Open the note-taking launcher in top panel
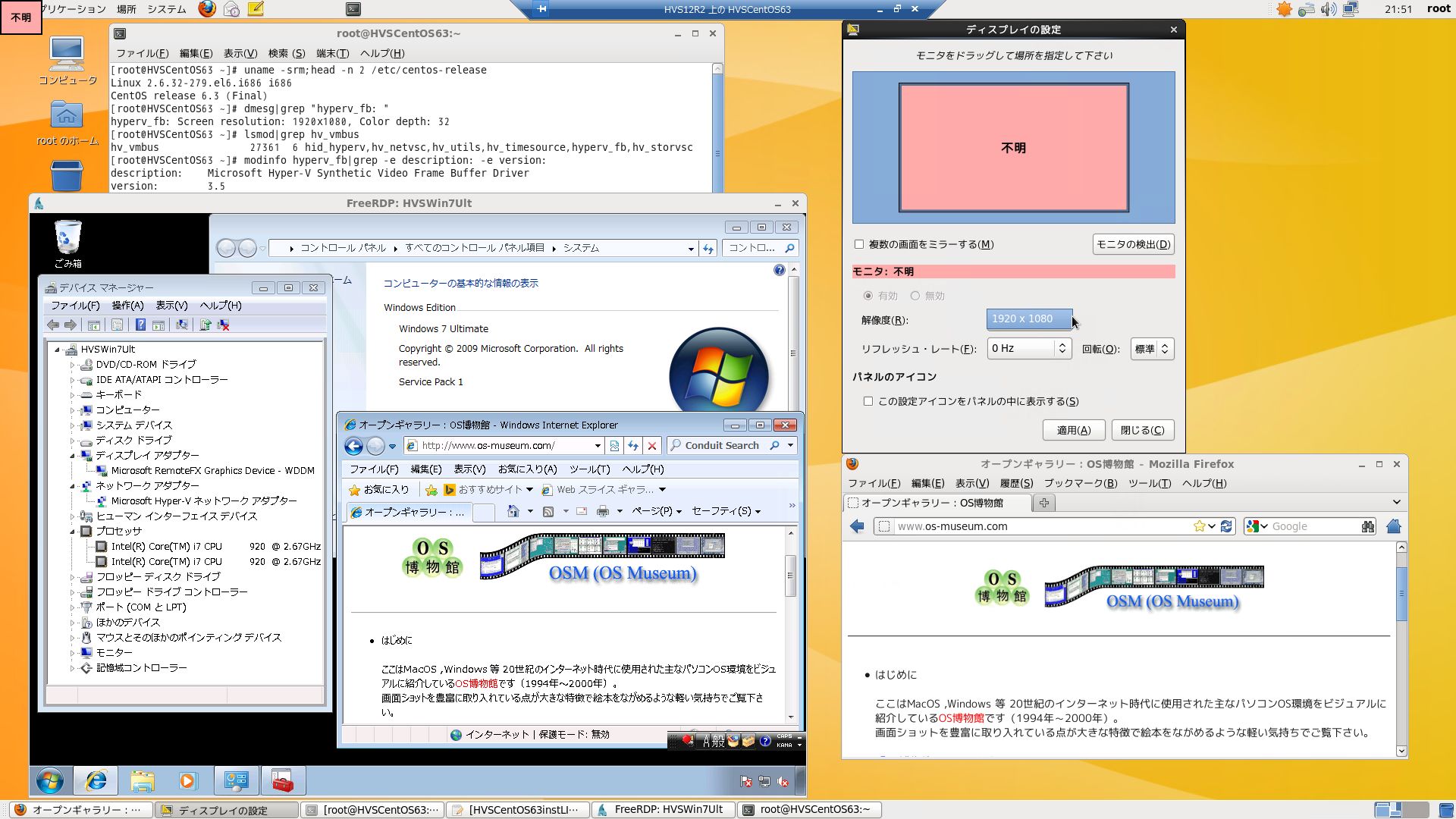The height and width of the screenshot is (819, 1456). click(x=256, y=9)
